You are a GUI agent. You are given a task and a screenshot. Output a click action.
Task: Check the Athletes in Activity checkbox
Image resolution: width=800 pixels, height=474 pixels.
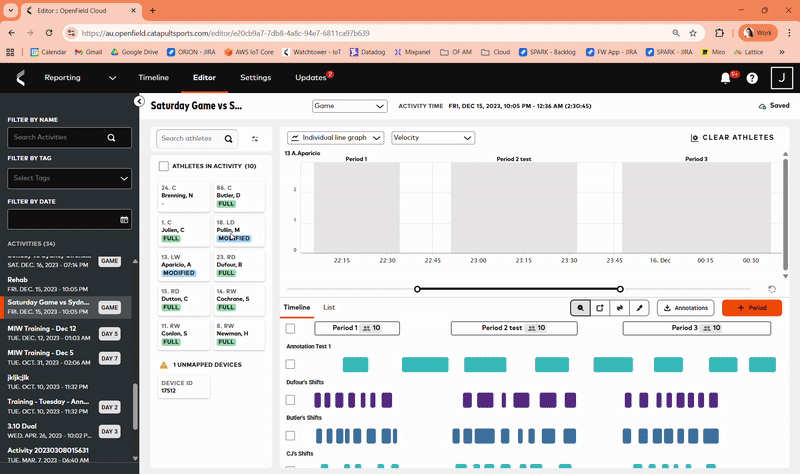pos(164,166)
